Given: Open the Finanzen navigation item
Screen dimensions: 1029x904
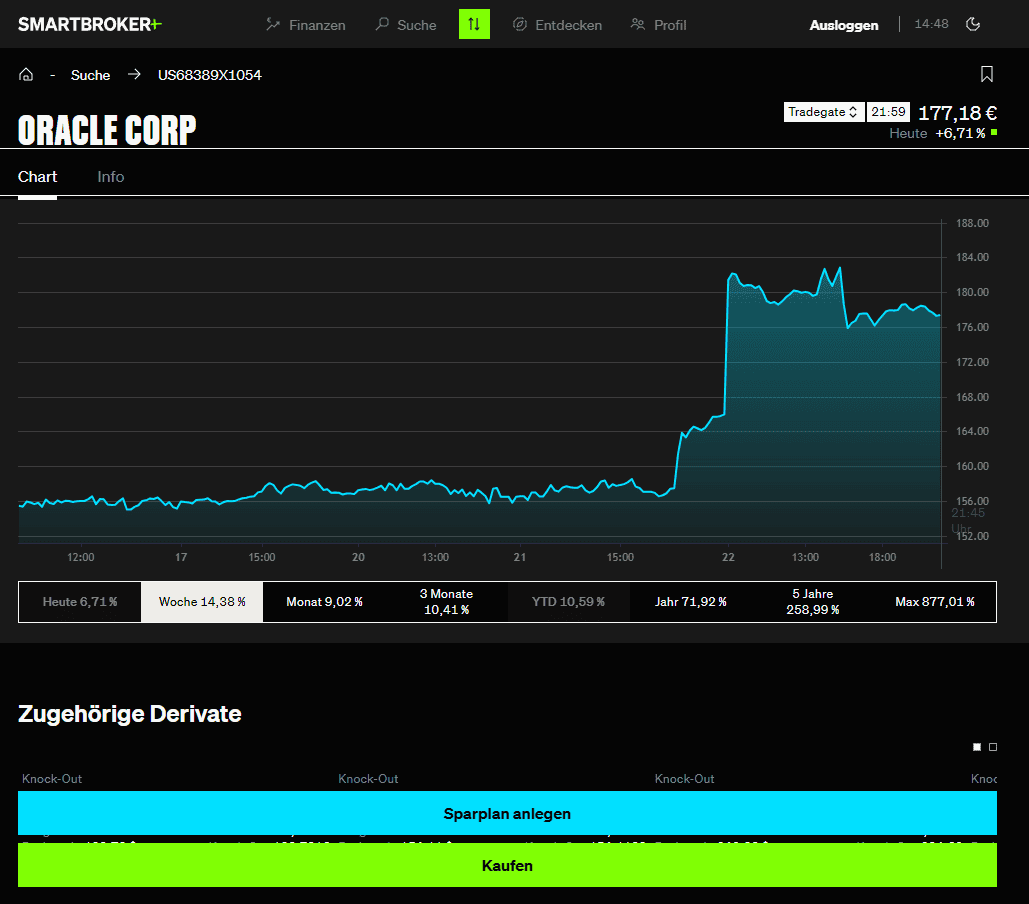Looking at the screenshot, I should pos(306,25).
